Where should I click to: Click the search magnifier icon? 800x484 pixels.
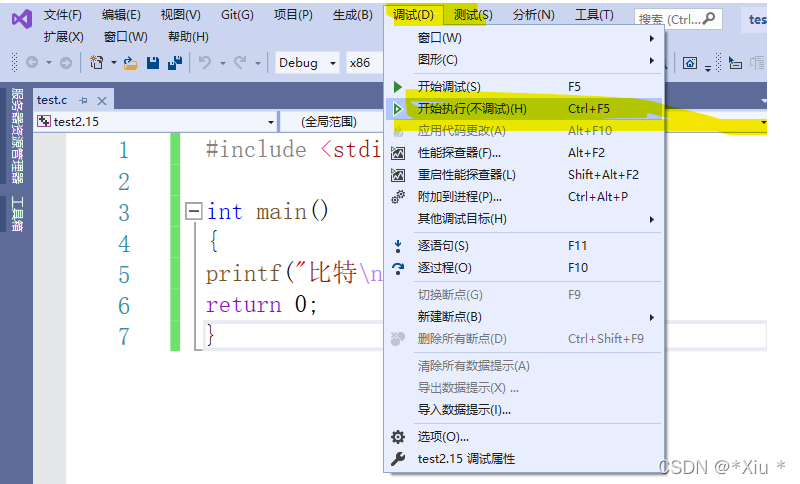[x=709, y=19]
